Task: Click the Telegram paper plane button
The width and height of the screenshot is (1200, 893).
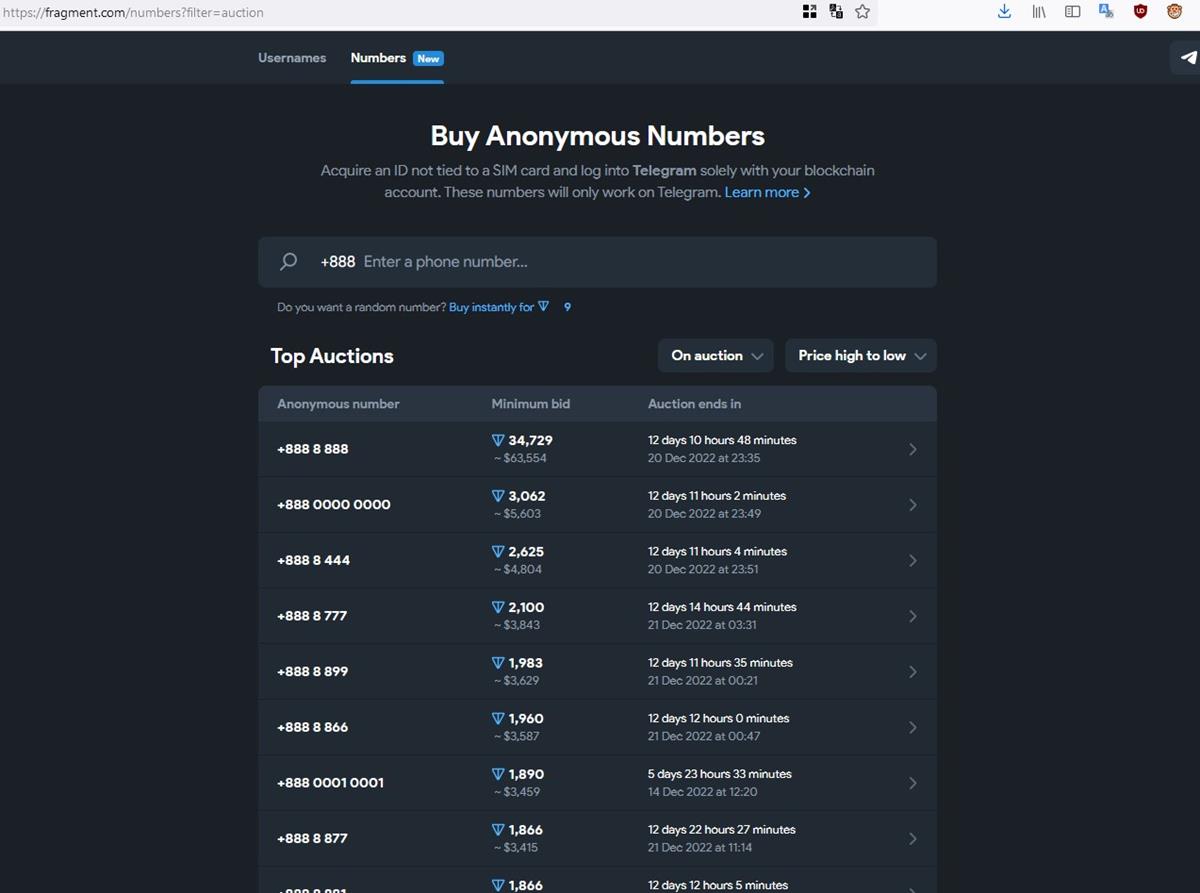Action: tap(1188, 57)
